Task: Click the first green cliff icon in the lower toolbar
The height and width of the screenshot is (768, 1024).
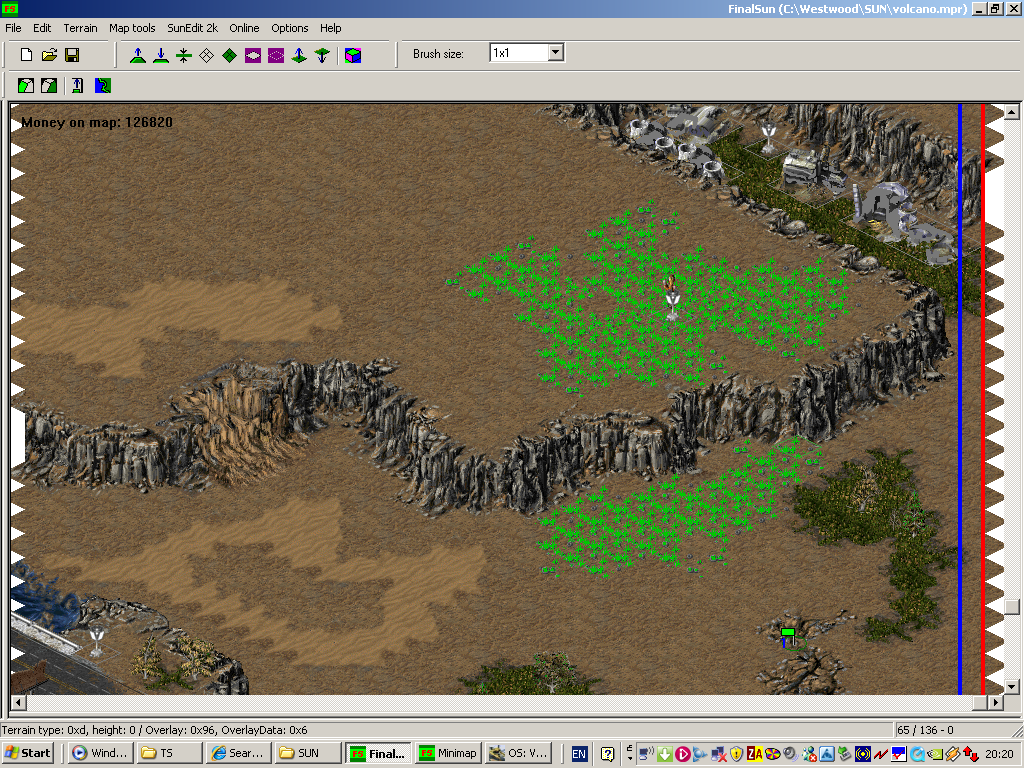Action: click(26, 86)
